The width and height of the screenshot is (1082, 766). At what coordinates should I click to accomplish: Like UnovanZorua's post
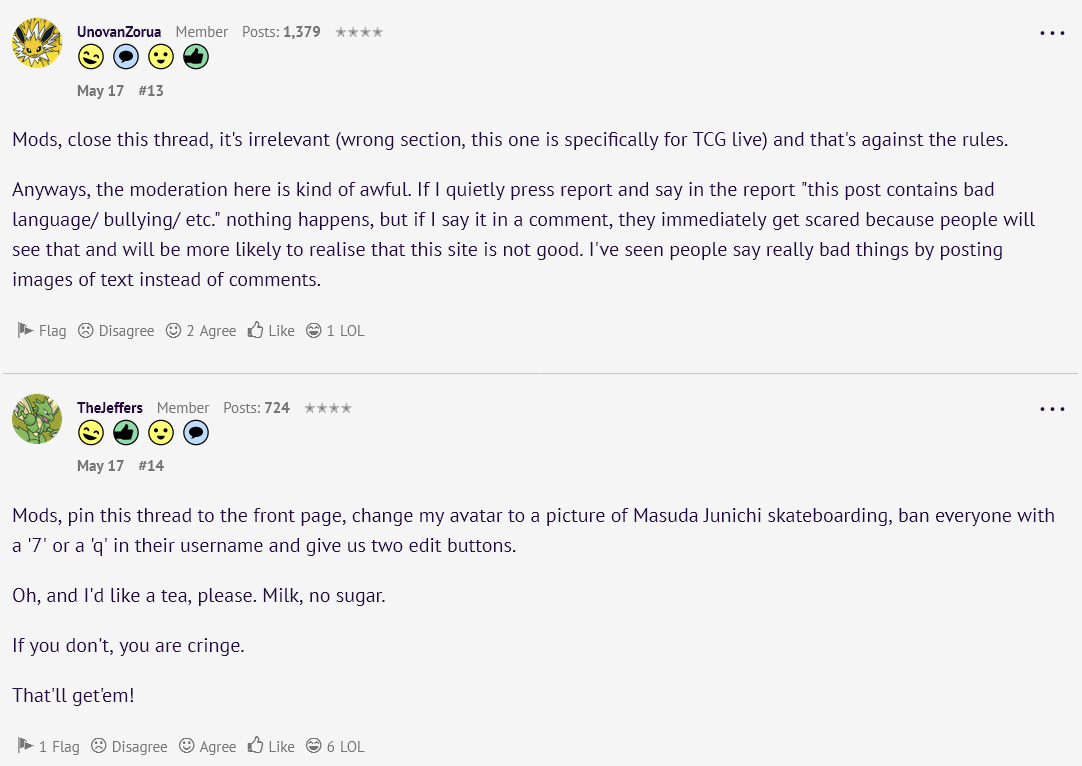click(x=271, y=331)
